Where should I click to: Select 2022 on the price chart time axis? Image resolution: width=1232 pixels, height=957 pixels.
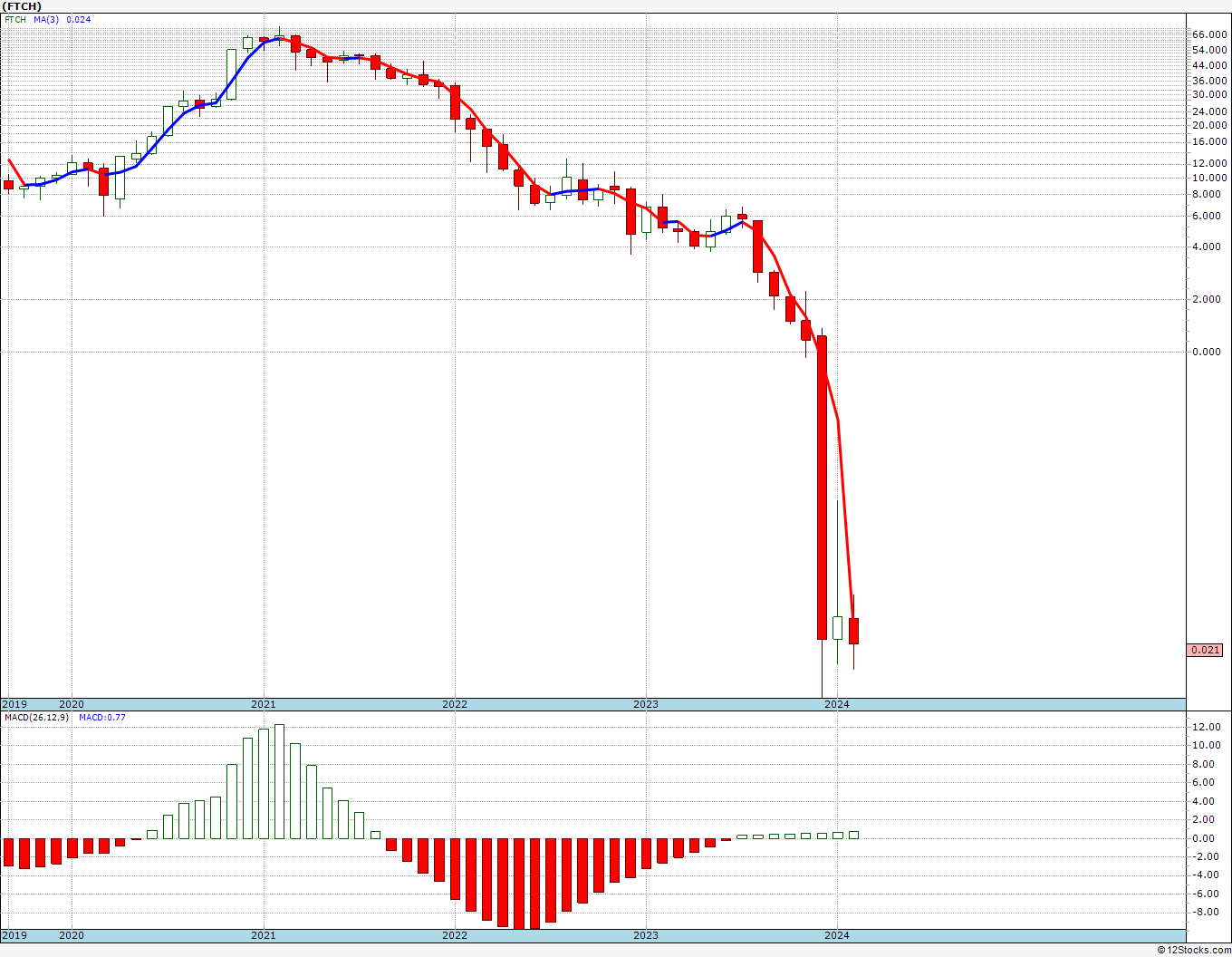point(455,704)
